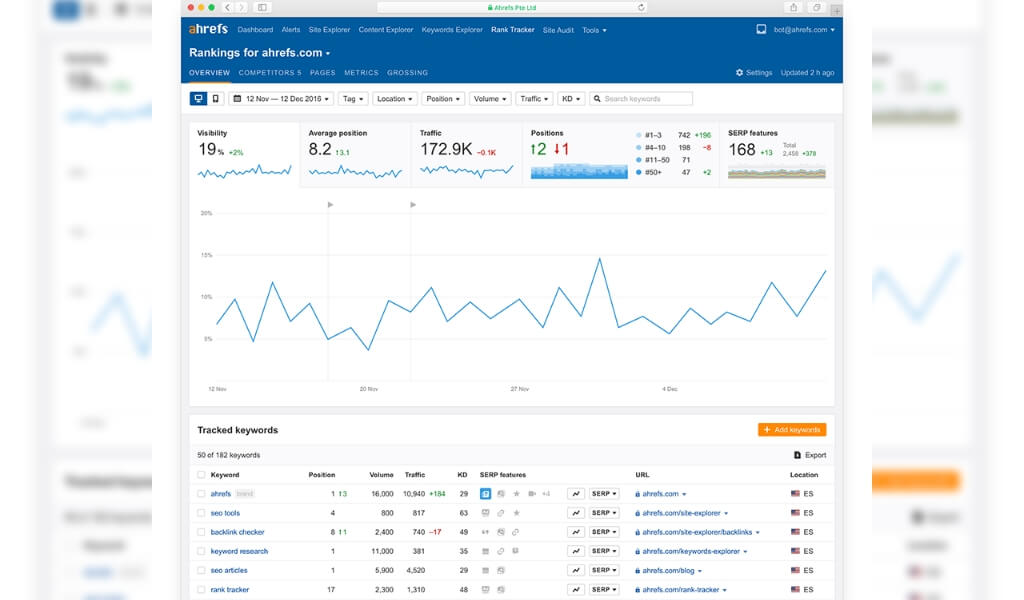The width and height of the screenshot is (1024, 600).
Task: Check the box next to 'keyword research'
Action: click(x=201, y=551)
